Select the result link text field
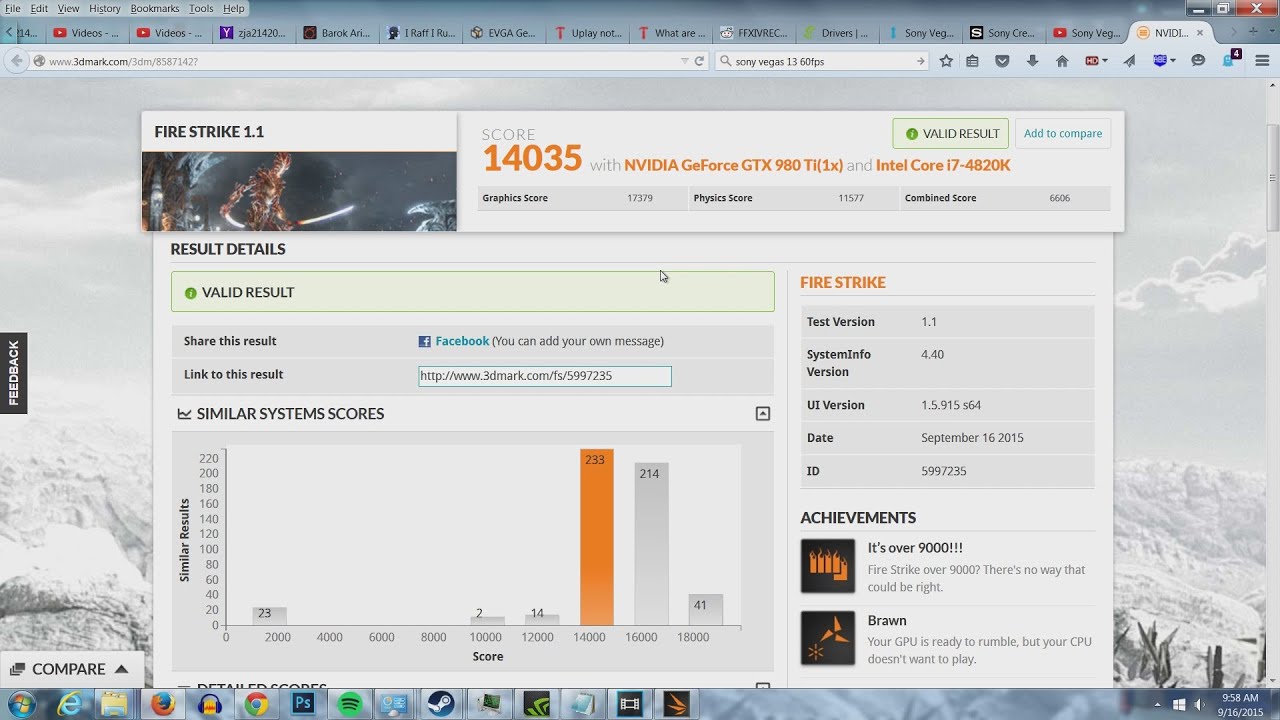Image resolution: width=1280 pixels, height=720 pixels. [x=545, y=376]
